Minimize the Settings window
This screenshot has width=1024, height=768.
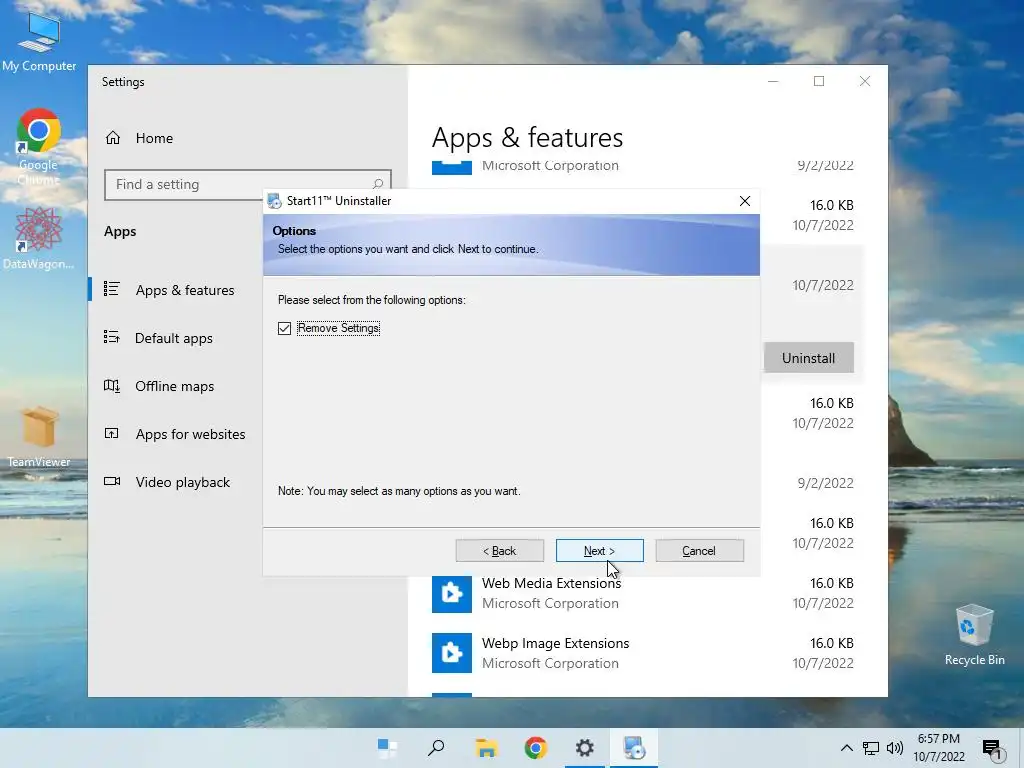click(773, 81)
